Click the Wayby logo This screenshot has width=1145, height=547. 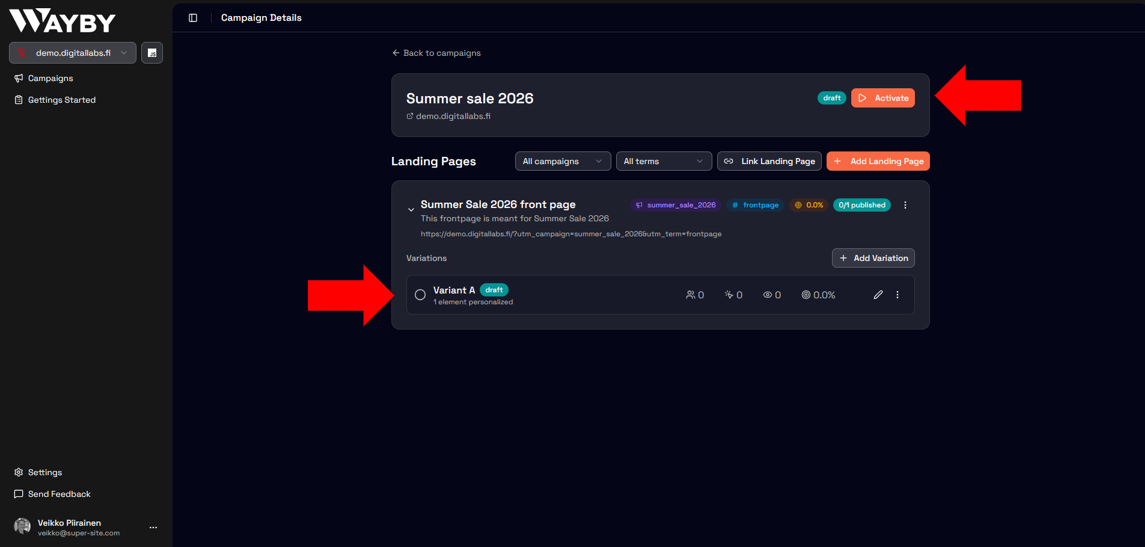62,21
